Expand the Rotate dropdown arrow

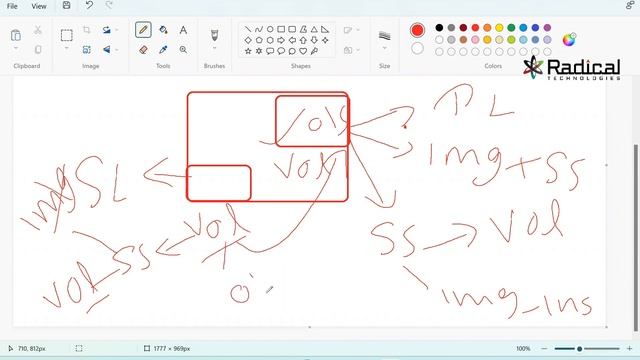117,30
